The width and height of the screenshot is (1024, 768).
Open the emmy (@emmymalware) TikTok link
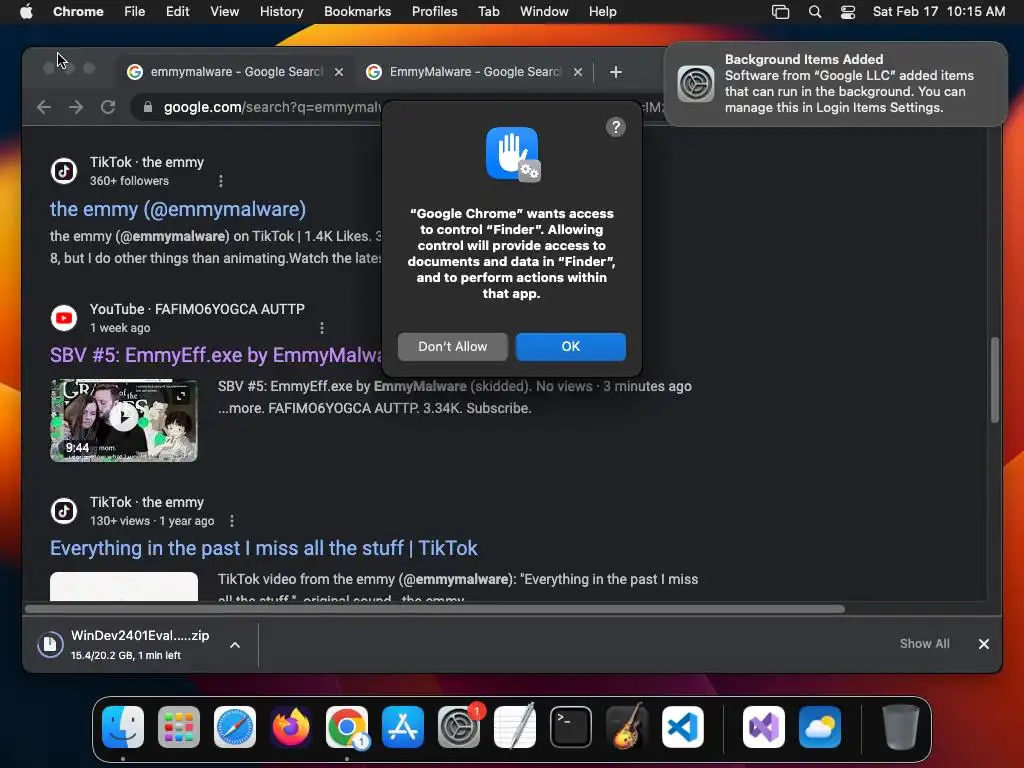(178, 209)
